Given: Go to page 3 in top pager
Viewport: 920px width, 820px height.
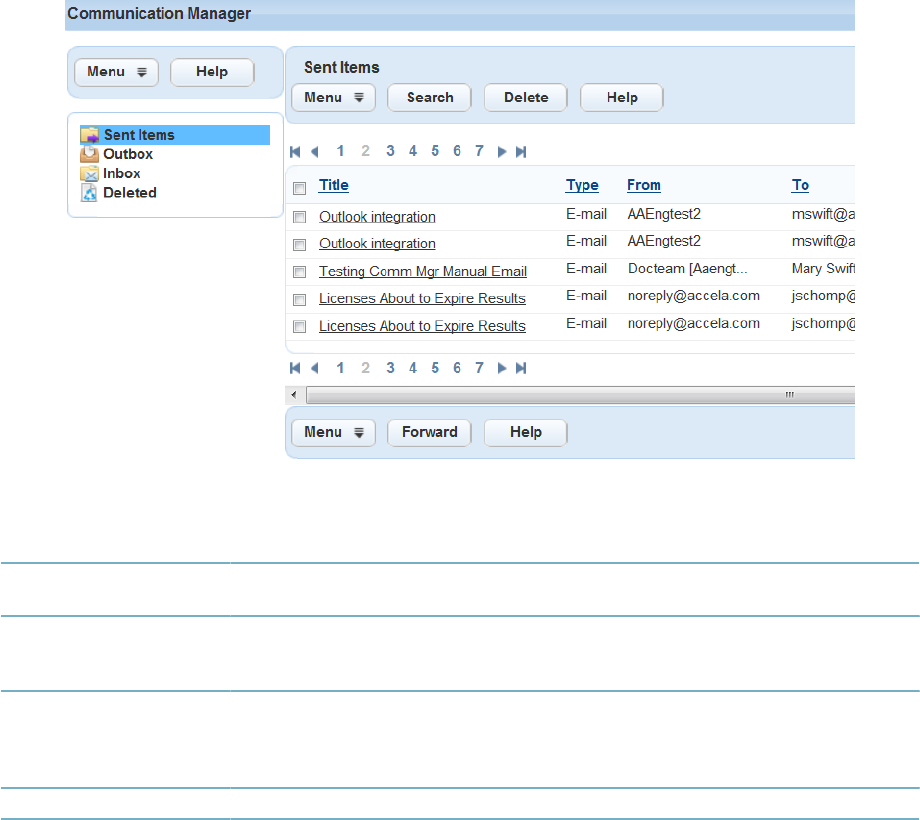Looking at the screenshot, I should (x=390, y=151).
